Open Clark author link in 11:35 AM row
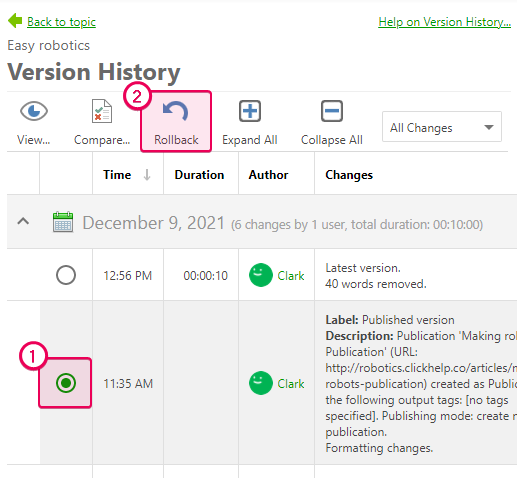517x478 pixels. [x=291, y=384]
